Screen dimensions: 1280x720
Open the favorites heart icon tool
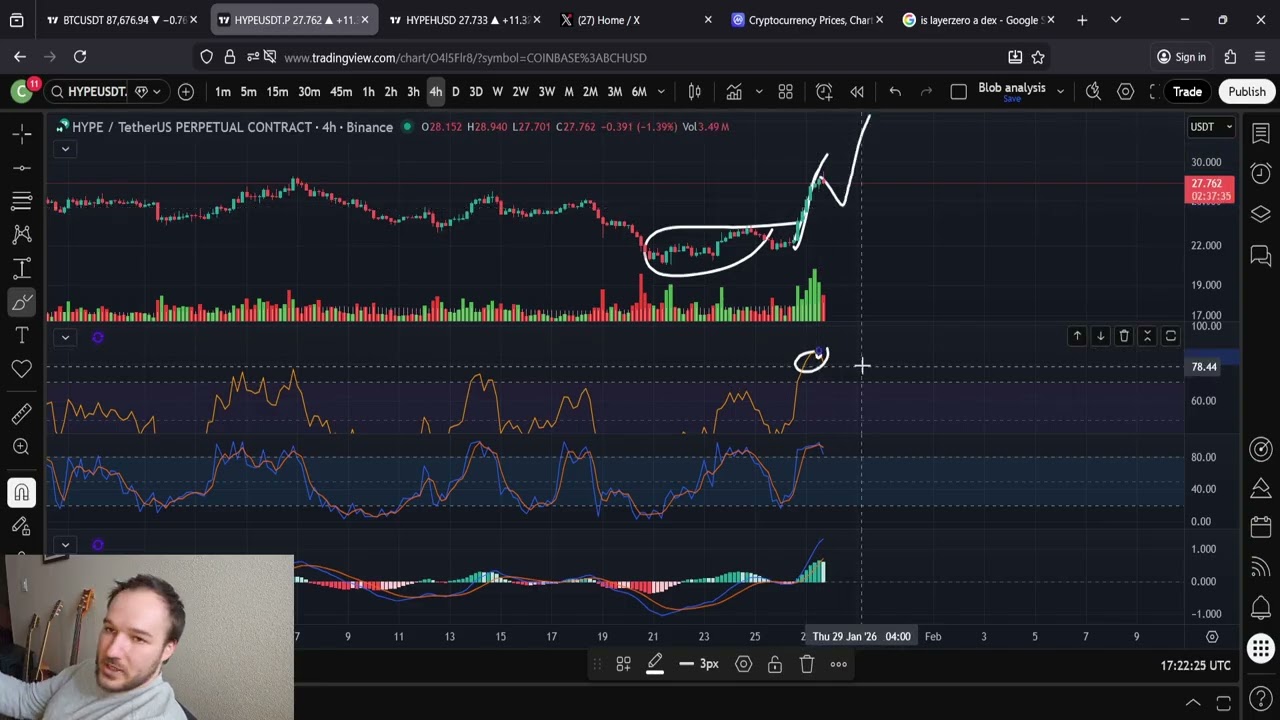click(x=22, y=369)
